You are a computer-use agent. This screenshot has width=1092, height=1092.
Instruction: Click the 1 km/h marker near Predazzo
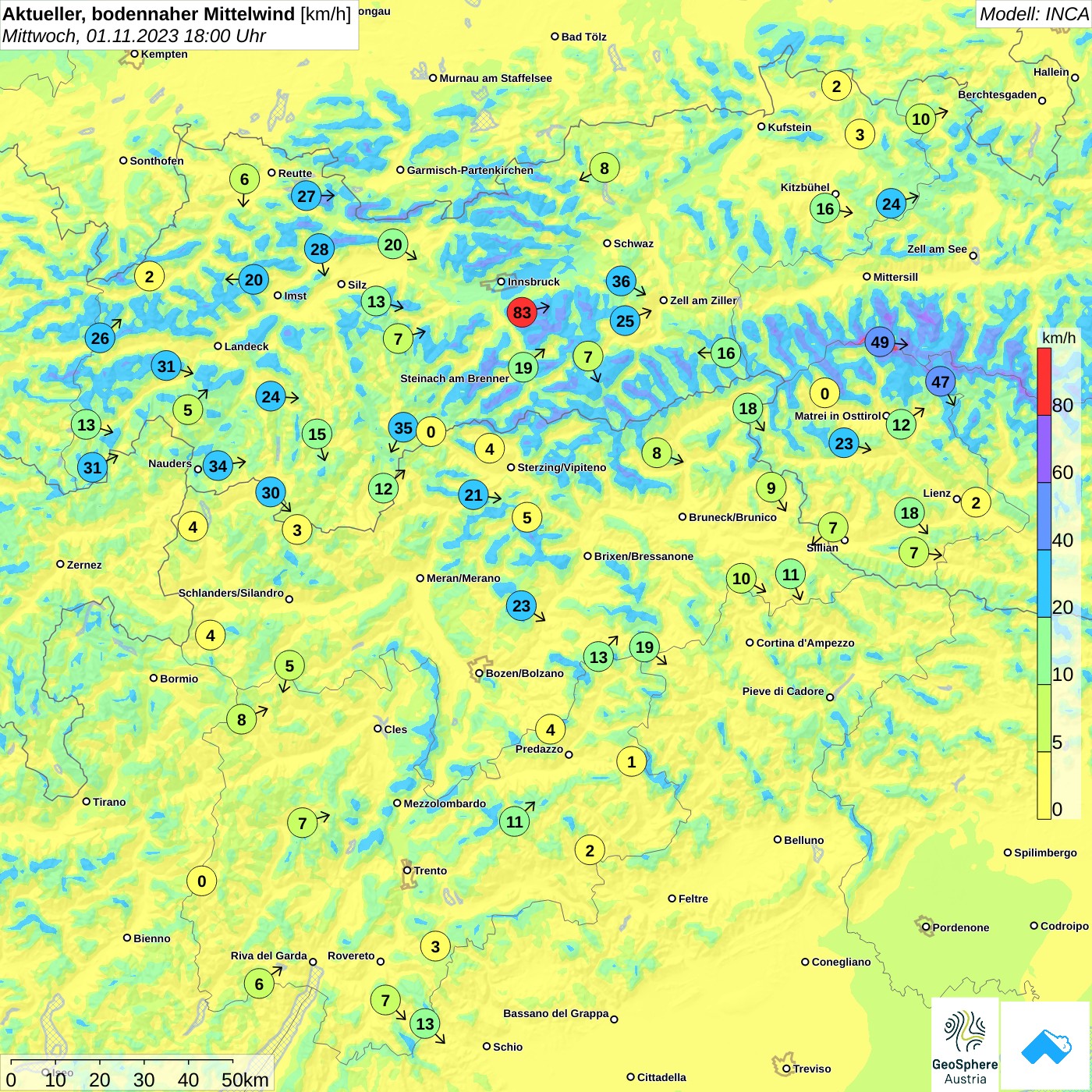point(632,761)
